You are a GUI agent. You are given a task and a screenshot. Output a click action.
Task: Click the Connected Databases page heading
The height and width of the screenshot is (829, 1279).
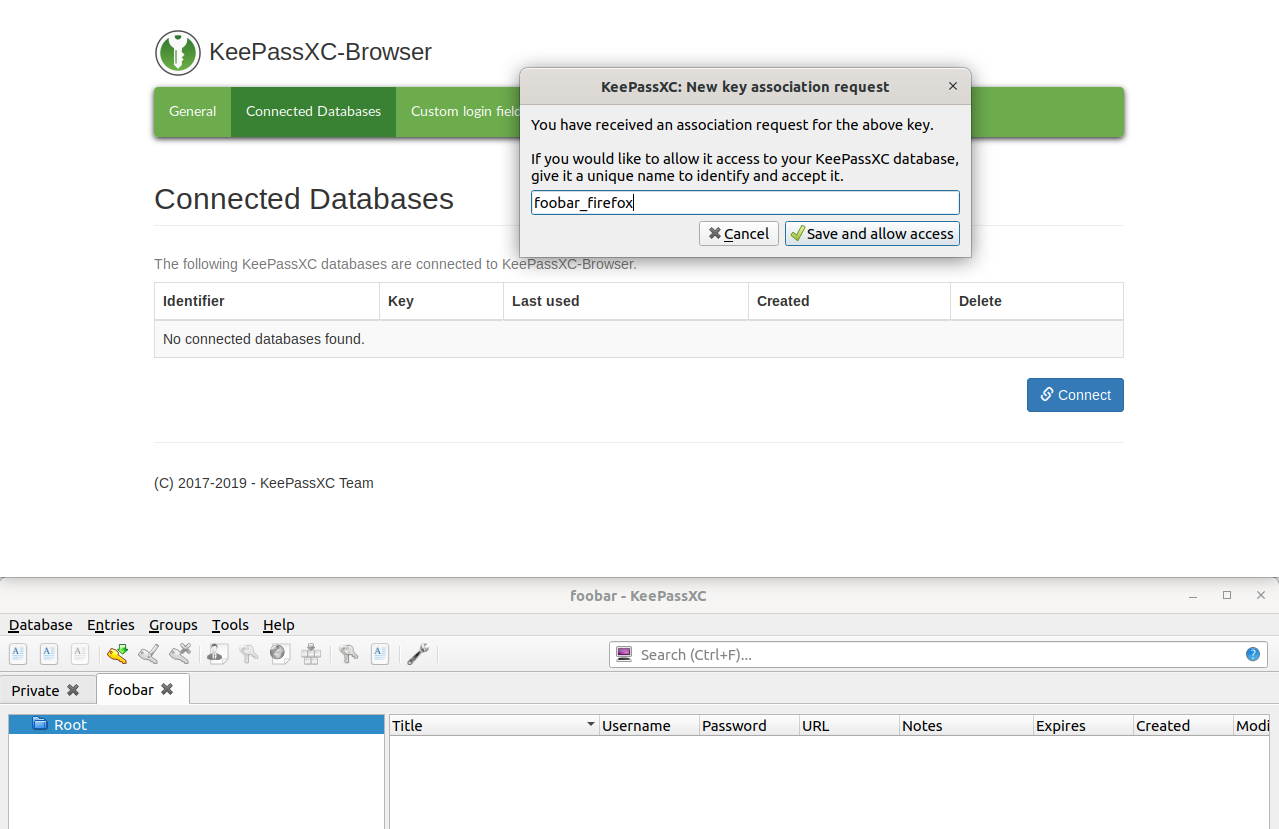pyautogui.click(x=304, y=198)
